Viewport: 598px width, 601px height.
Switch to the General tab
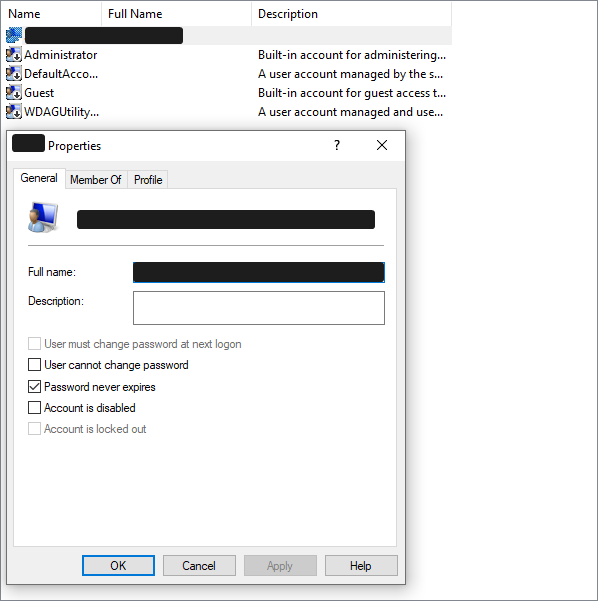click(x=39, y=178)
